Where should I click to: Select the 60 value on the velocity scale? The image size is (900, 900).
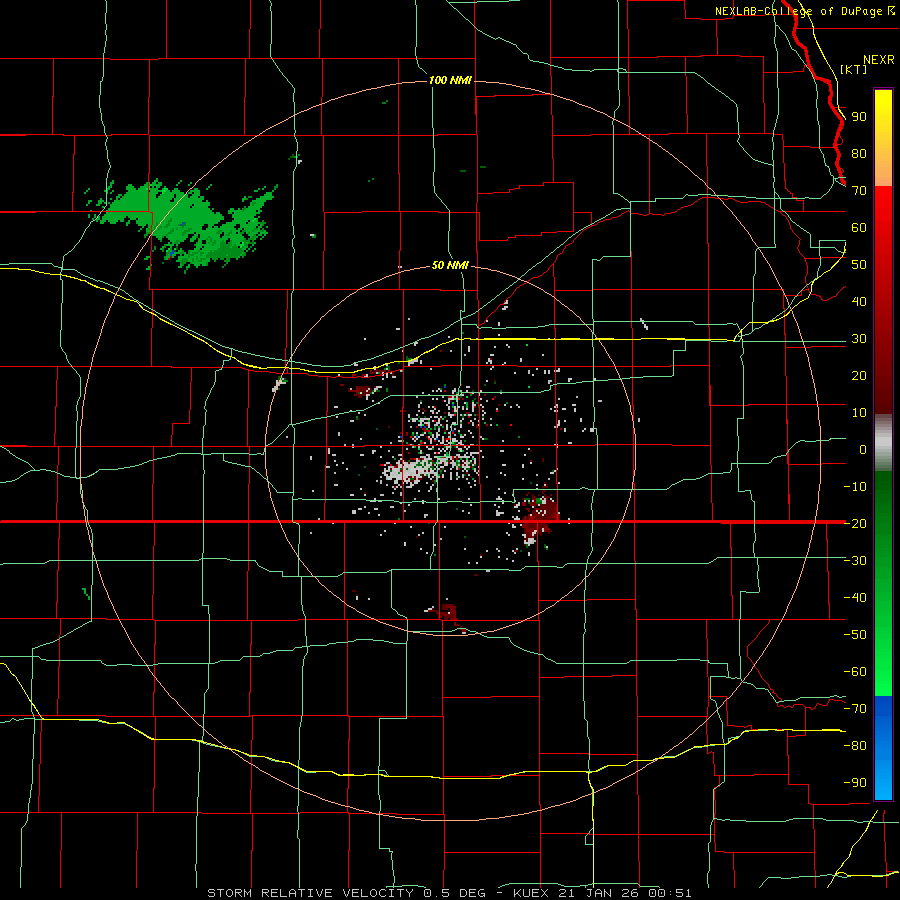click(x=859, y=228)
